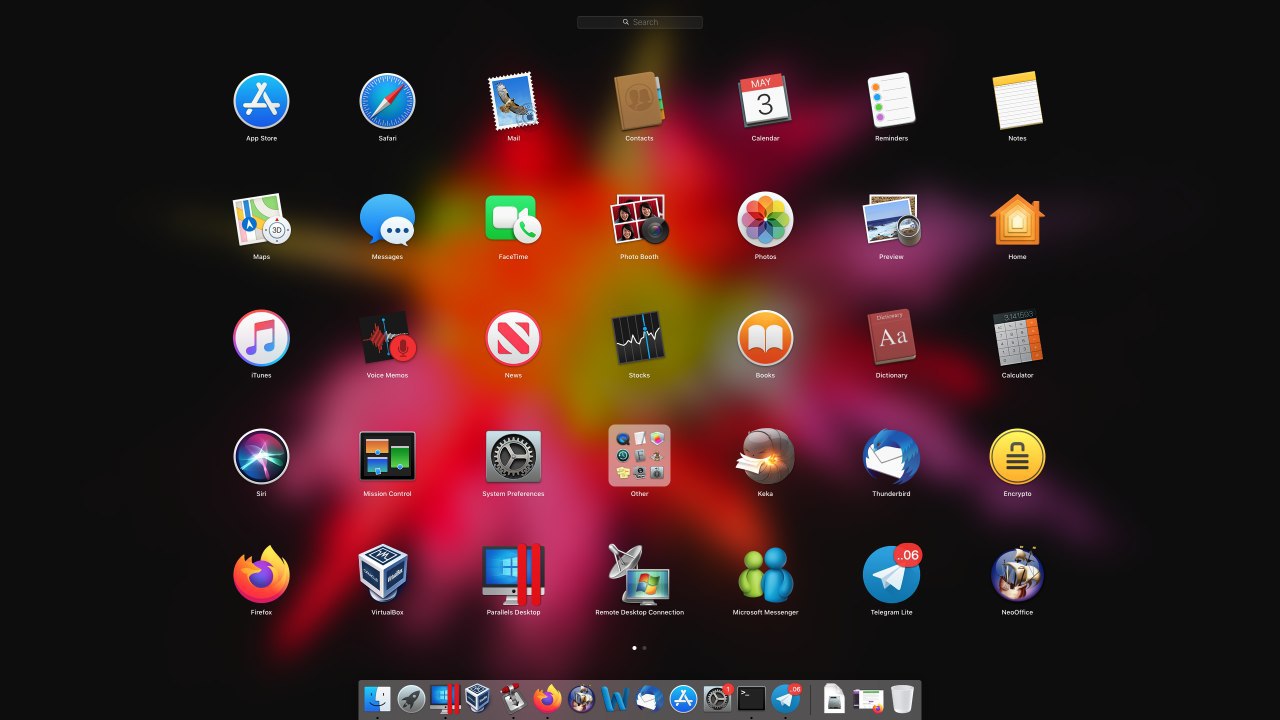Launch the Calendar app
Screen dimensions: 1280x720
pyautogui.click(x=765, y=101)
